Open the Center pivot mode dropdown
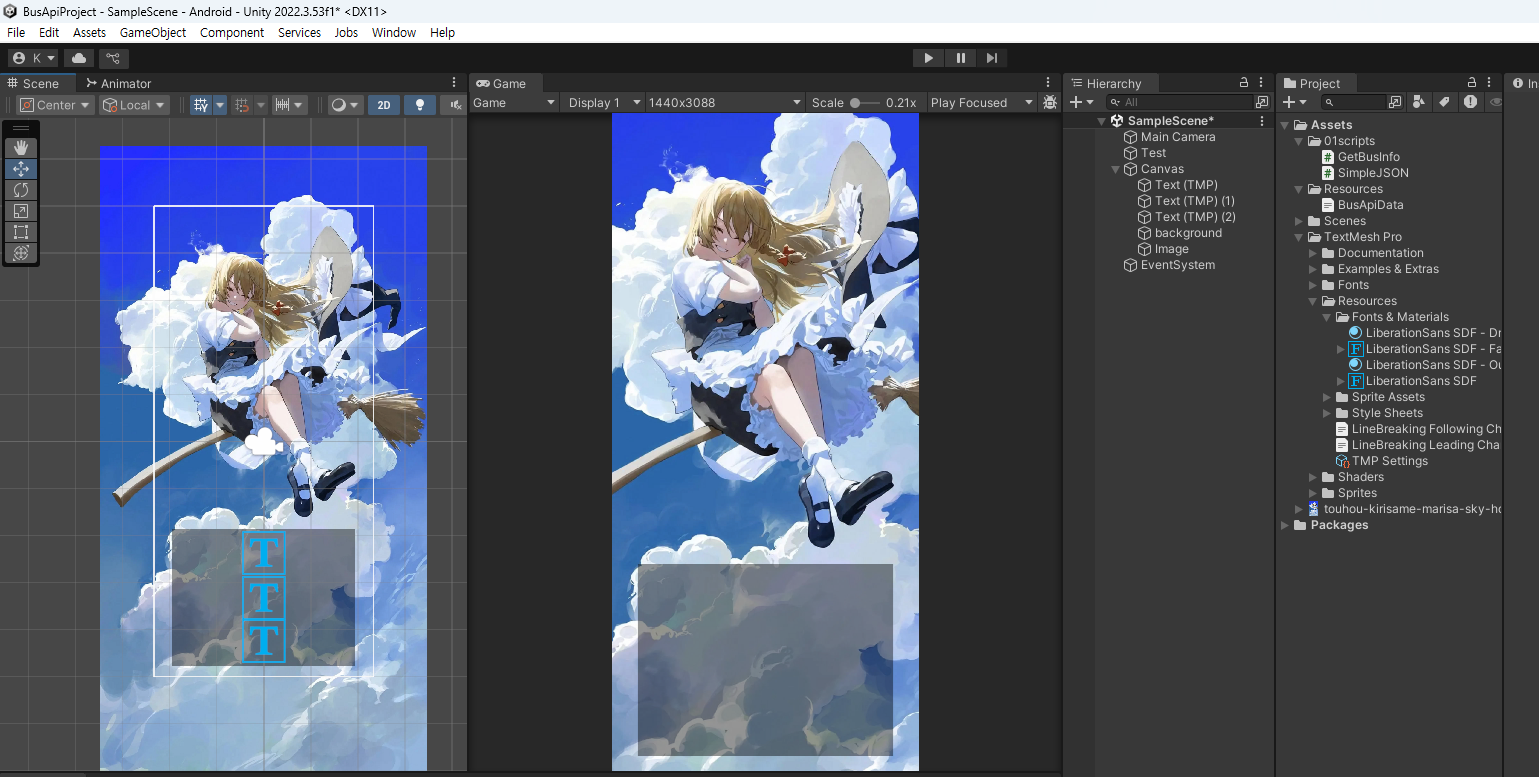This screenshot has width=1539, height=777. point(55,105)
